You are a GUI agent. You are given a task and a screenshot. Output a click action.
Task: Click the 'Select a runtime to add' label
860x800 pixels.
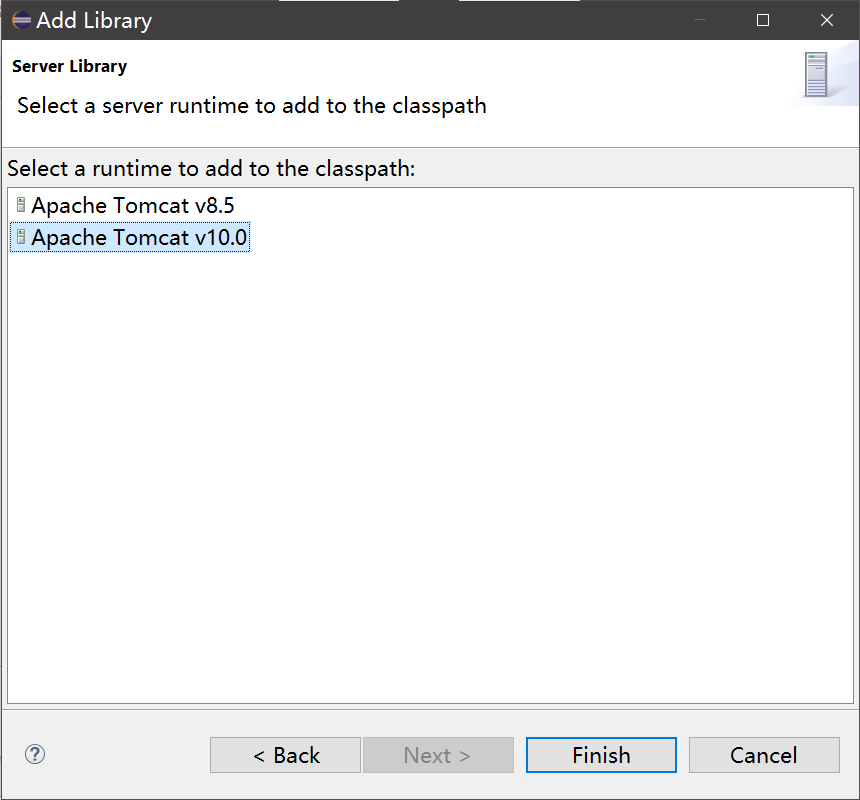(x=210, y=168)
